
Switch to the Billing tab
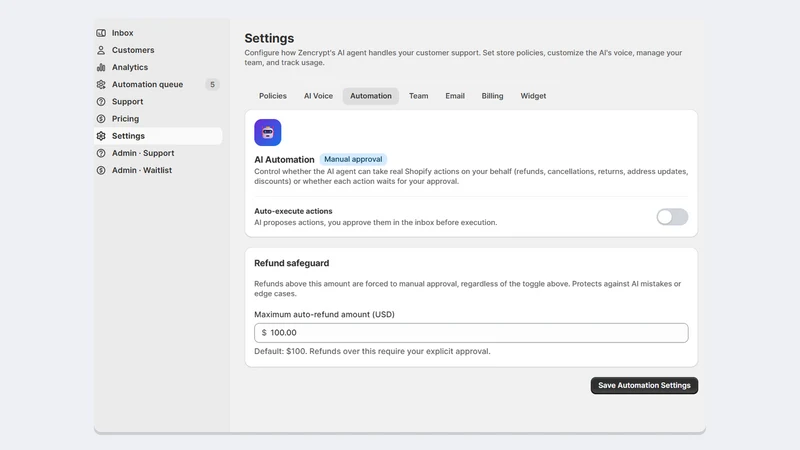tap(492, 96)
